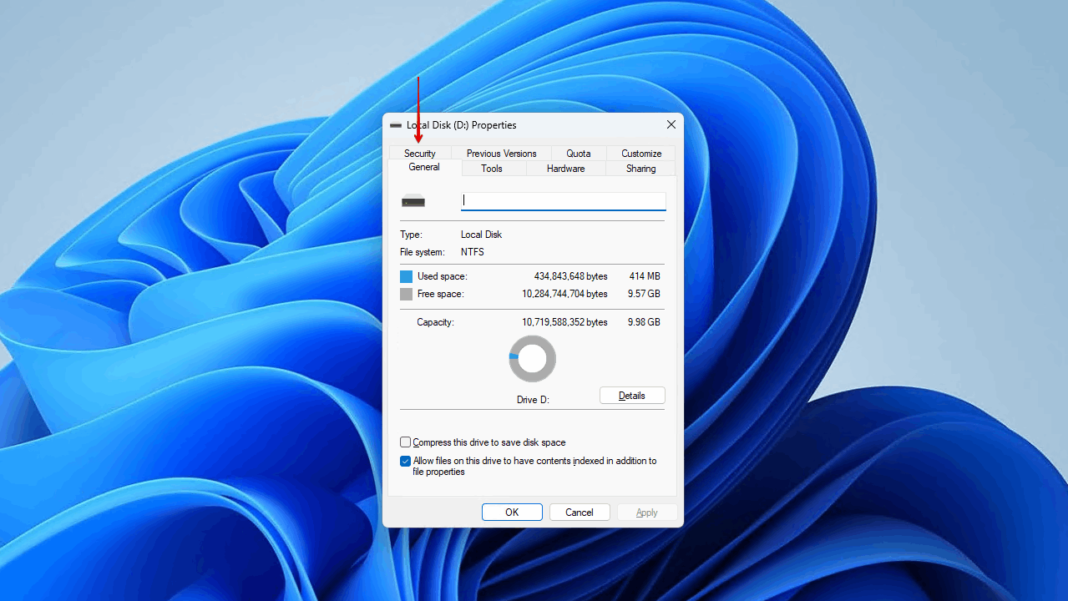Screen dimensions: 1068x601
Task: Cancel the properties dialog
Action: (x=579, y=512)
